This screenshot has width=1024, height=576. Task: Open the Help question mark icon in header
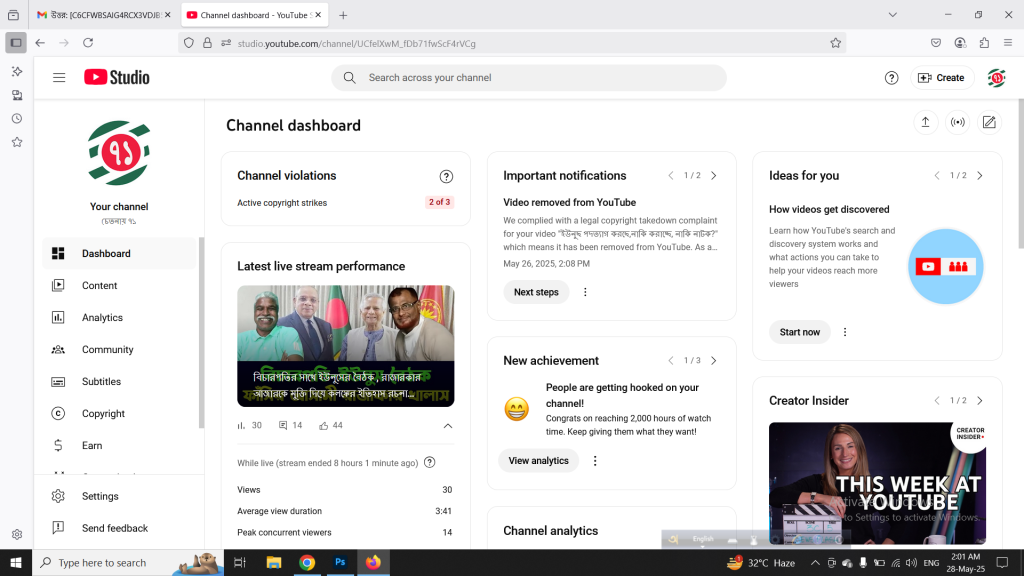[891, 78]
